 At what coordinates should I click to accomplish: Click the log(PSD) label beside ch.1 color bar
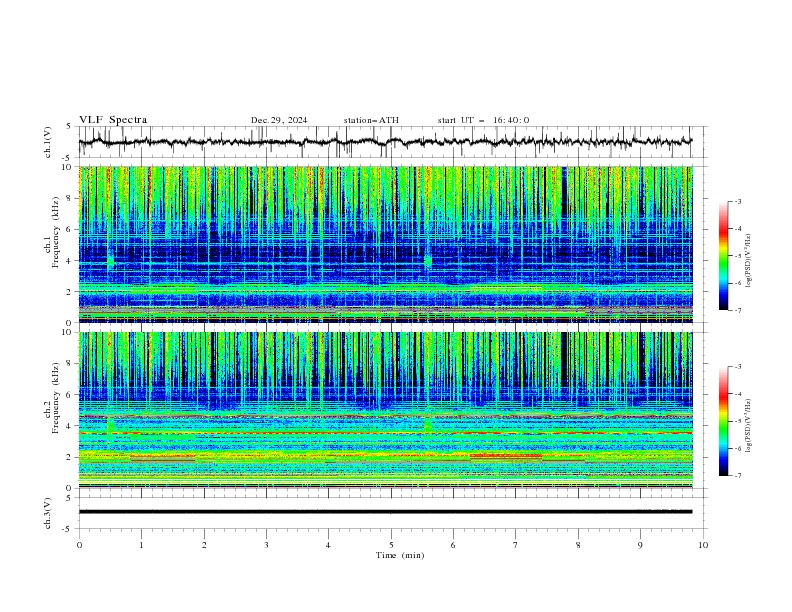(749, 260)
